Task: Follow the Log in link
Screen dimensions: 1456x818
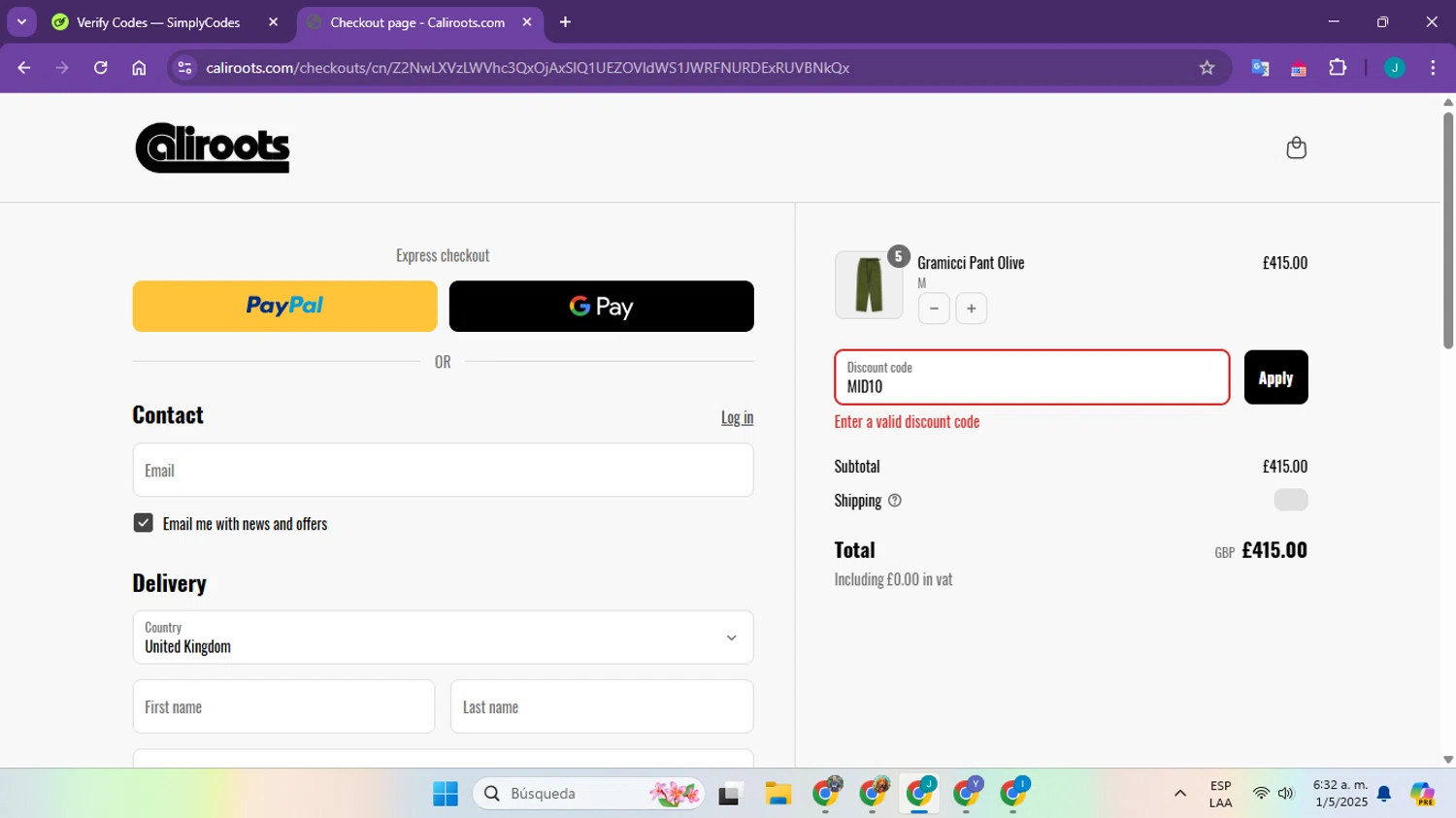Action: click(x=737, y=417)
